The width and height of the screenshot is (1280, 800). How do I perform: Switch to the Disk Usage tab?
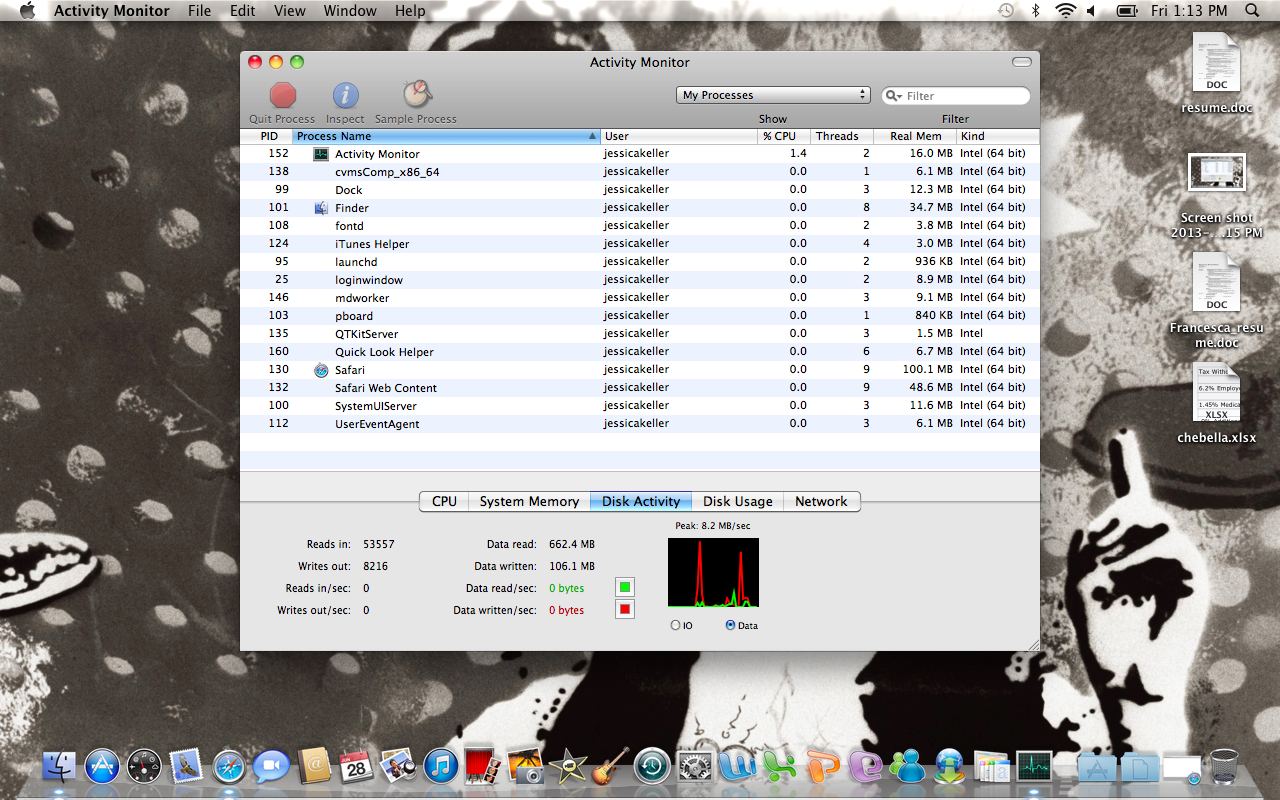coord(737,502)
